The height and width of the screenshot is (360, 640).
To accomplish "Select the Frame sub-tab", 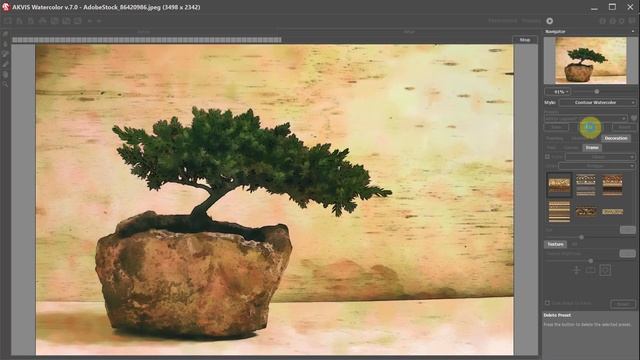I will point(592,147).
